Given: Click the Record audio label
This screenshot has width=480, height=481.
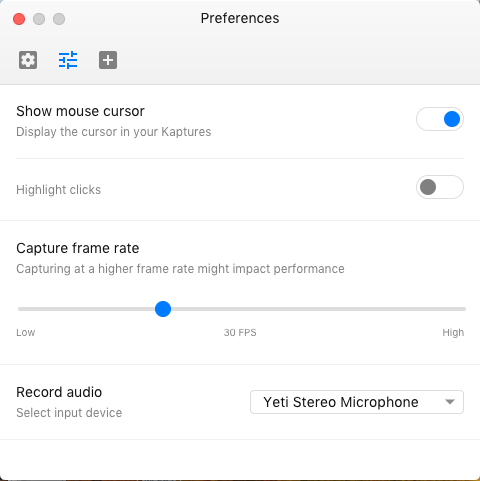Looking at the screenshot, I should click(x=59, y=392).
